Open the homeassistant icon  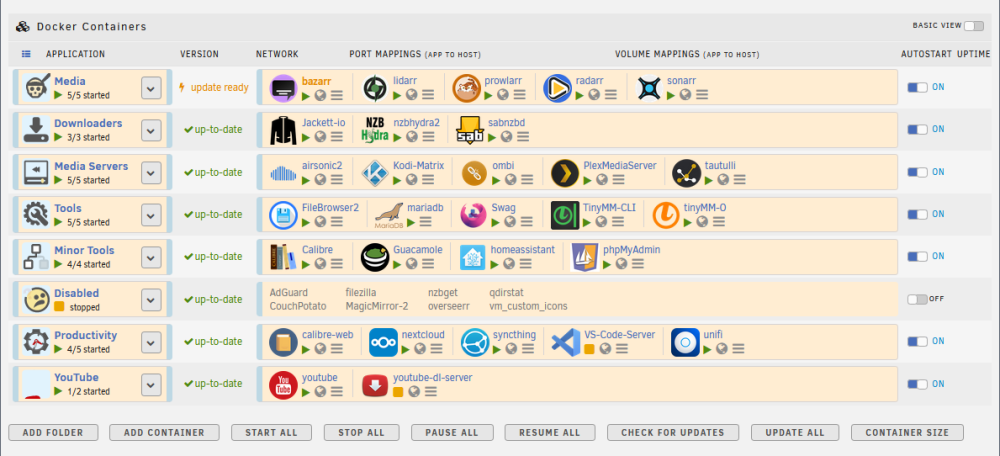tap(473, 257)
